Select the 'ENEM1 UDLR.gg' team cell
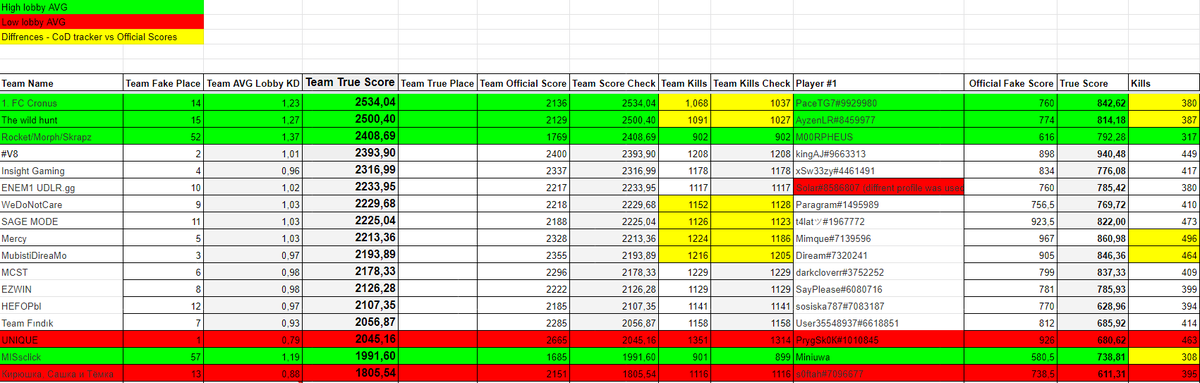Screen dimensions: 1200x383 tap(61, 189)
